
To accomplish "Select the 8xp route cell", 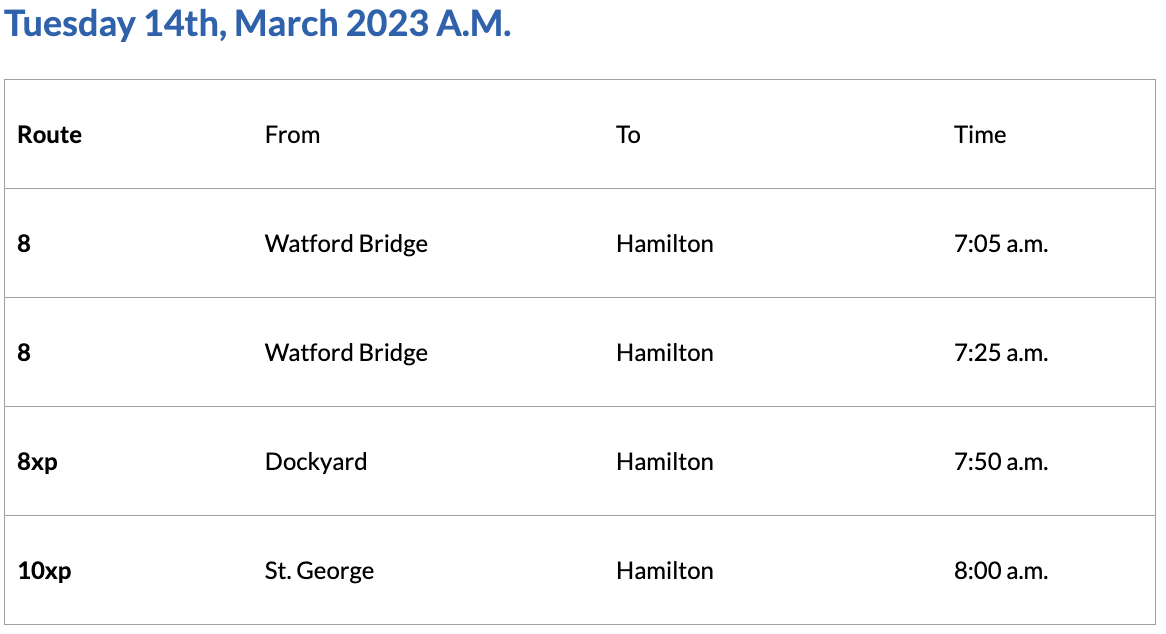I will pyautogui.click(x=38, y=462).
